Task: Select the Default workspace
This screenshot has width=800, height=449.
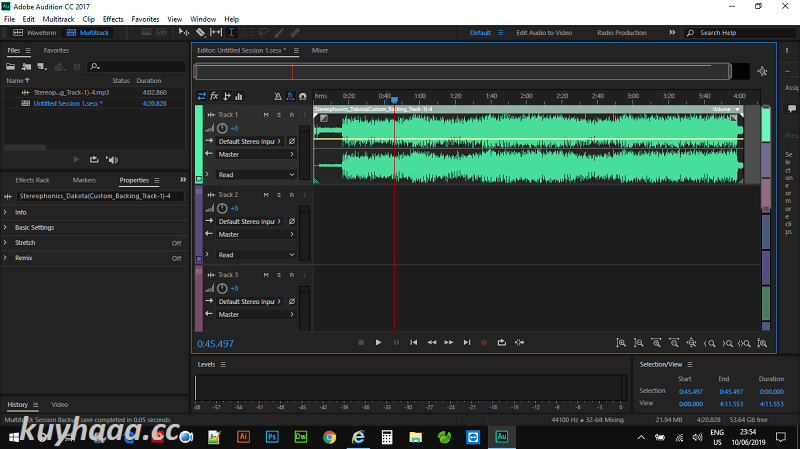Action: click(480, 32)
